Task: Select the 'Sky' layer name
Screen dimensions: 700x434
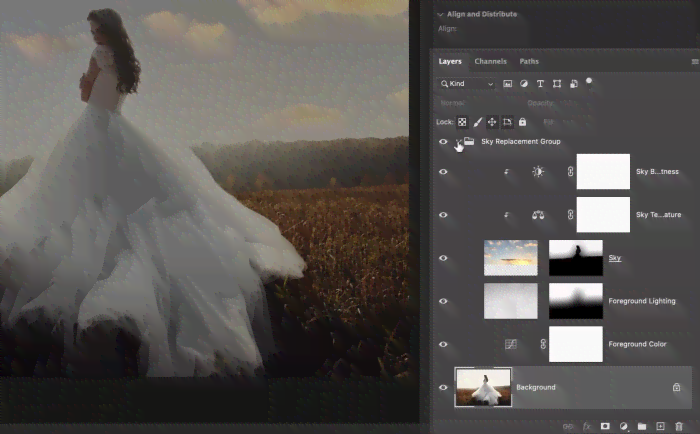Action: pos(615,258)
